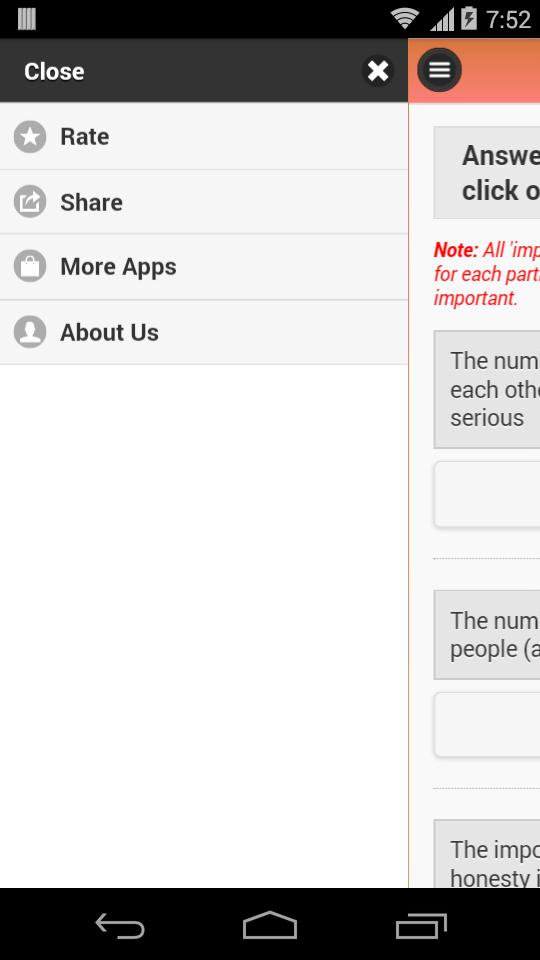Tap the Close label in header

point(54,72)
